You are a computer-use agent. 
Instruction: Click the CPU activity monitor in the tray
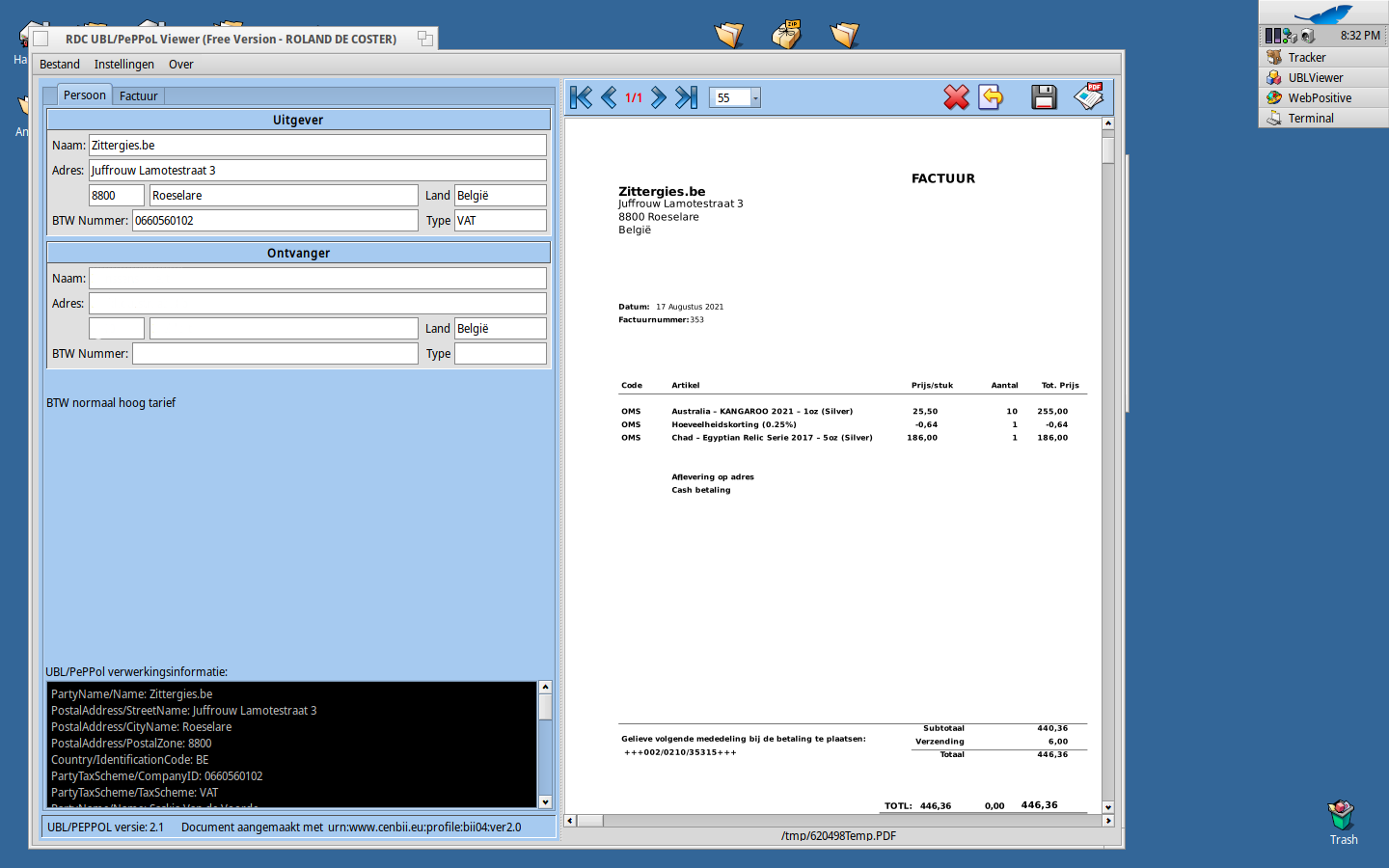click(x=1272, y=36)
